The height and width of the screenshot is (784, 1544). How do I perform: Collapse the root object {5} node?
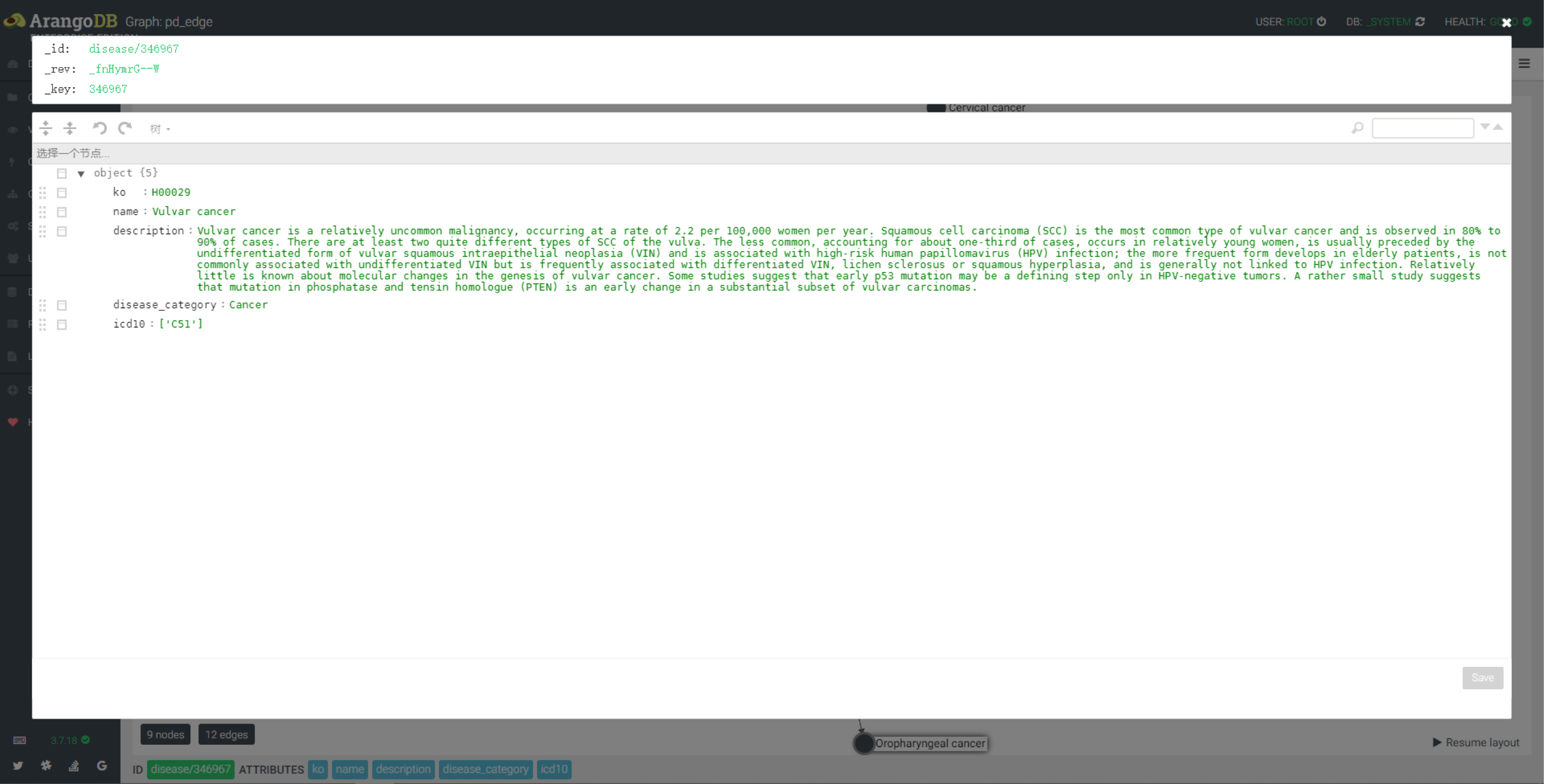(x=81, y=174)
